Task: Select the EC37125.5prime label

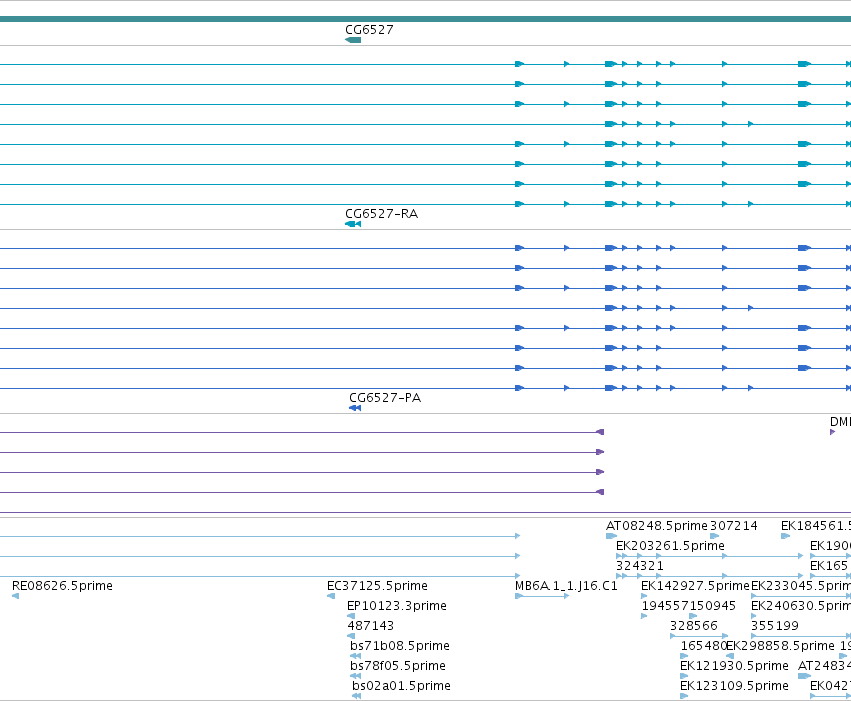Action: tap(377, 586)
